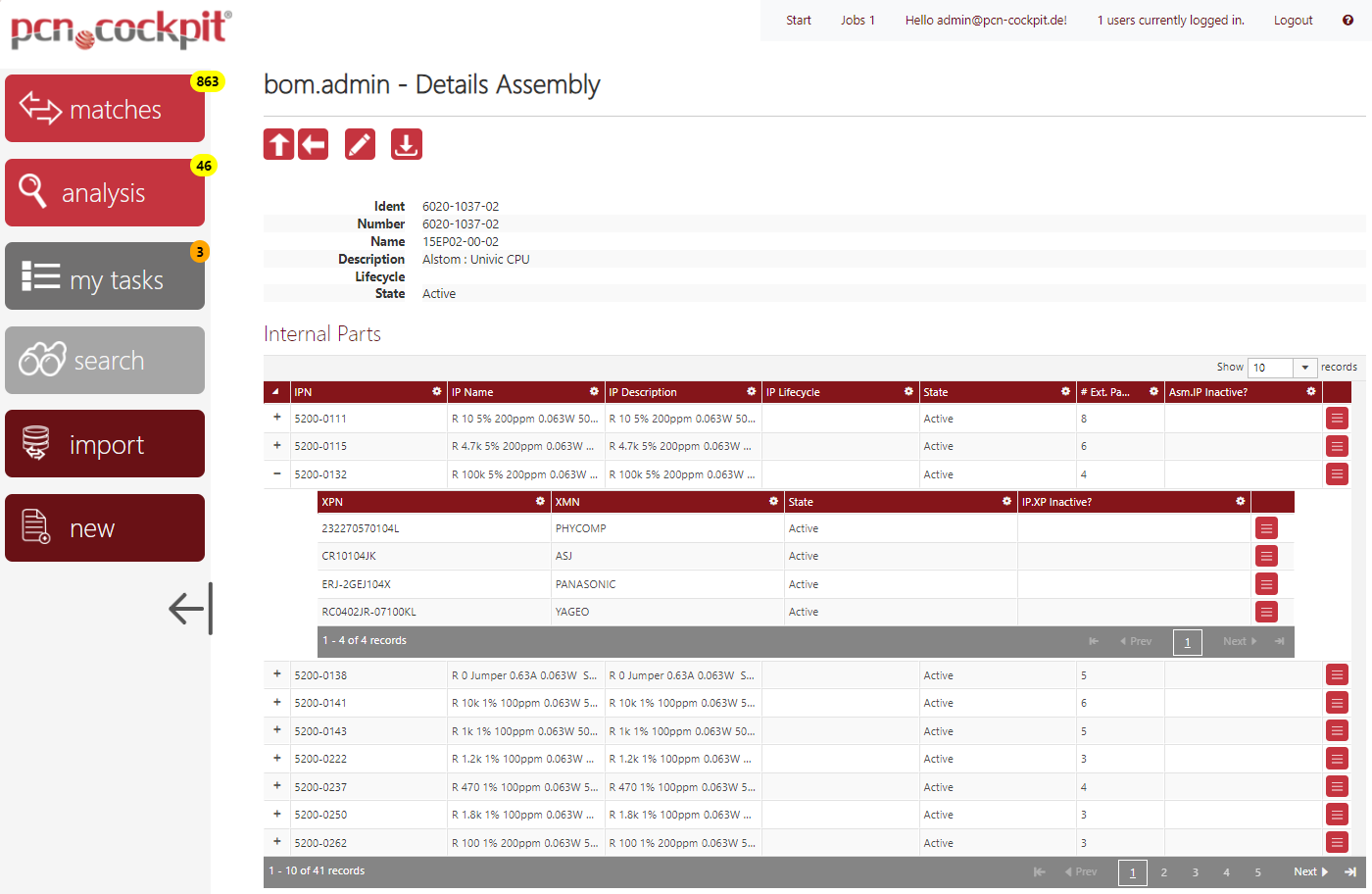The height and width of the screenshot is (894, 1372).
Task: Collapse the sidebar with the arrow icon
Action: [190, 609]
